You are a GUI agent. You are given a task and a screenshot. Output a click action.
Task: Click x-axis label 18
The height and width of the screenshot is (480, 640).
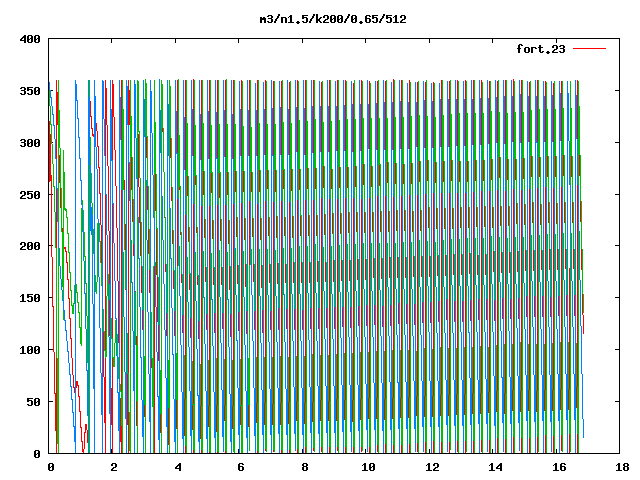[622, 467]
